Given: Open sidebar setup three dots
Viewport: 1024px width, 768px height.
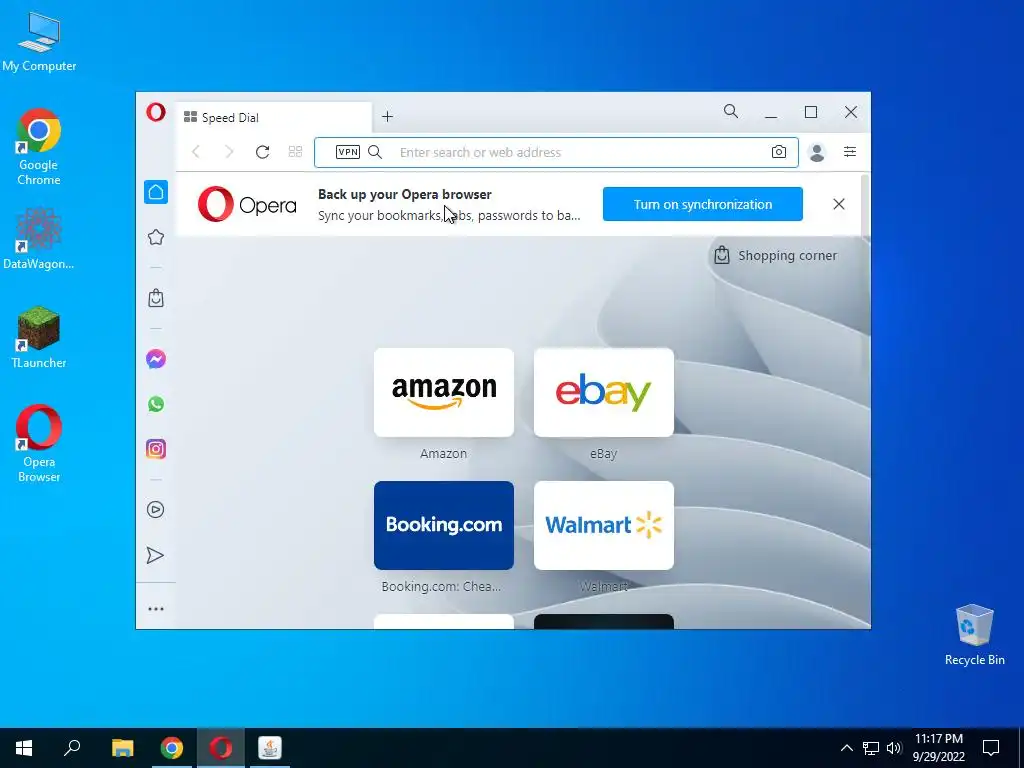Looking at the screenshot, I should pyautogui.click(x=155, y=609).
